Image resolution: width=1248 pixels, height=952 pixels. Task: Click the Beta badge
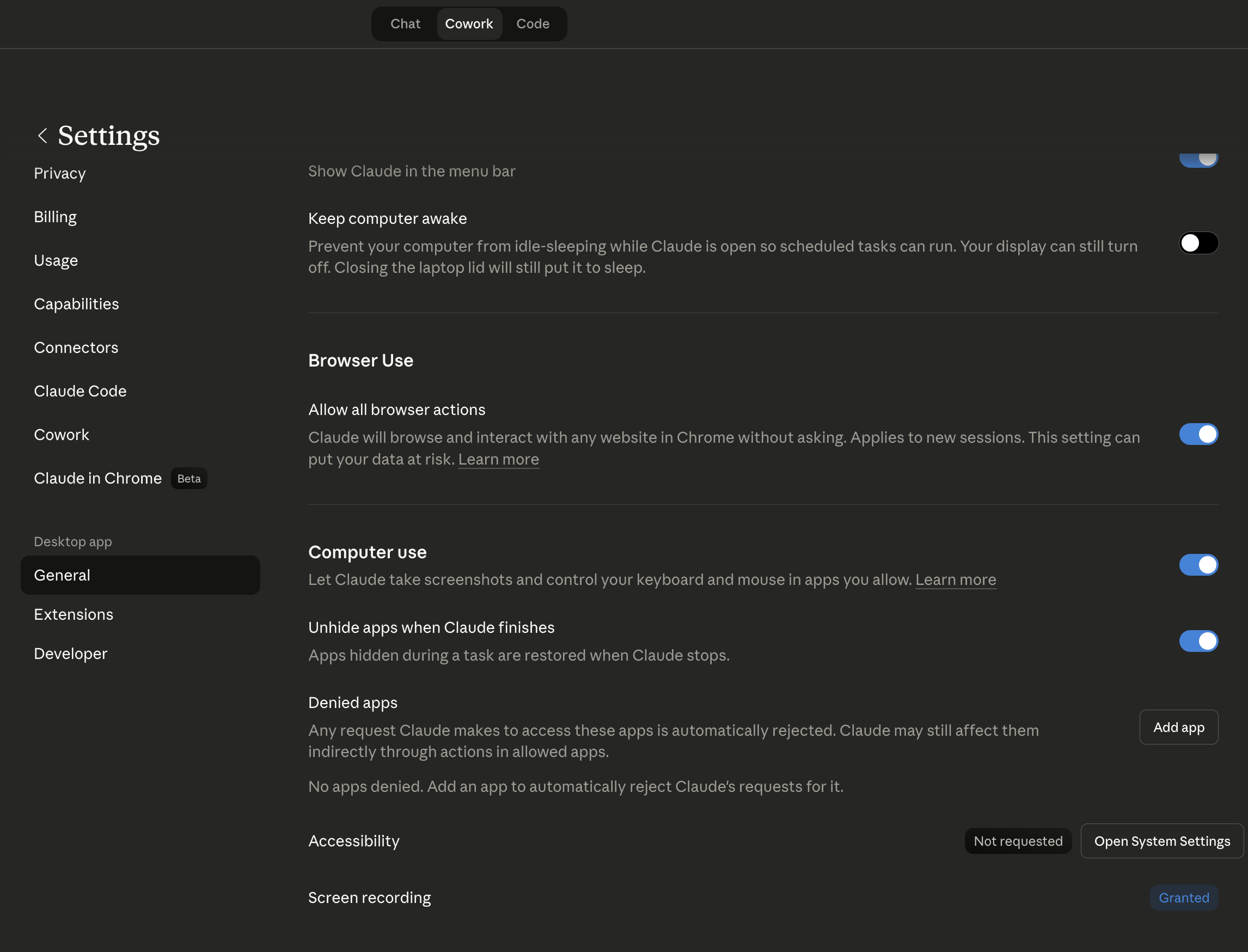[x=188, y=479]
